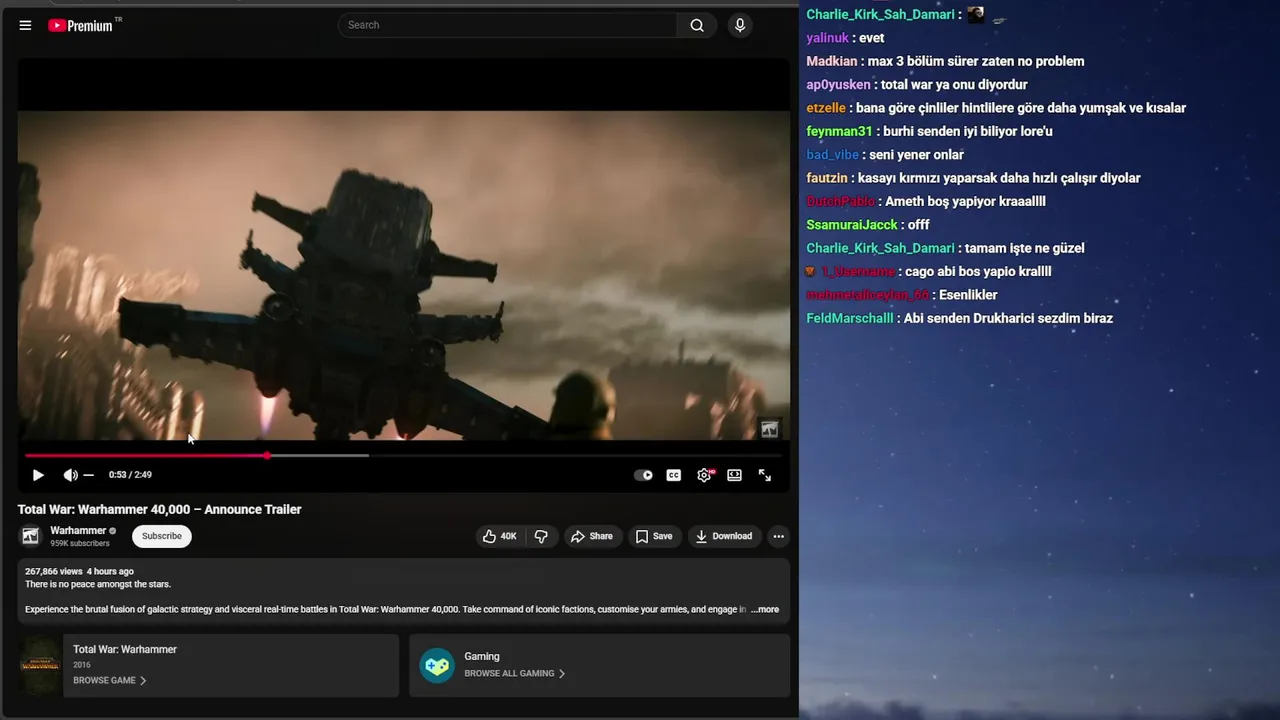Click the Search input field
This screenshot has width=1280, height=720.
pos(508,25)
